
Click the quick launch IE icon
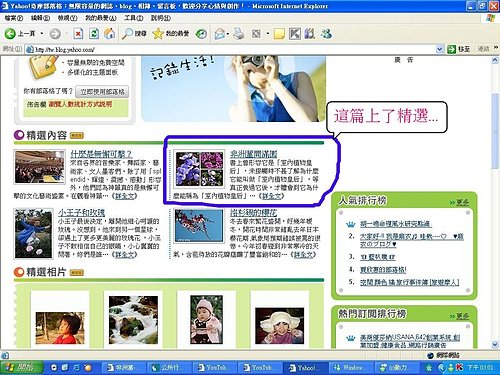[x=77, y=368]
